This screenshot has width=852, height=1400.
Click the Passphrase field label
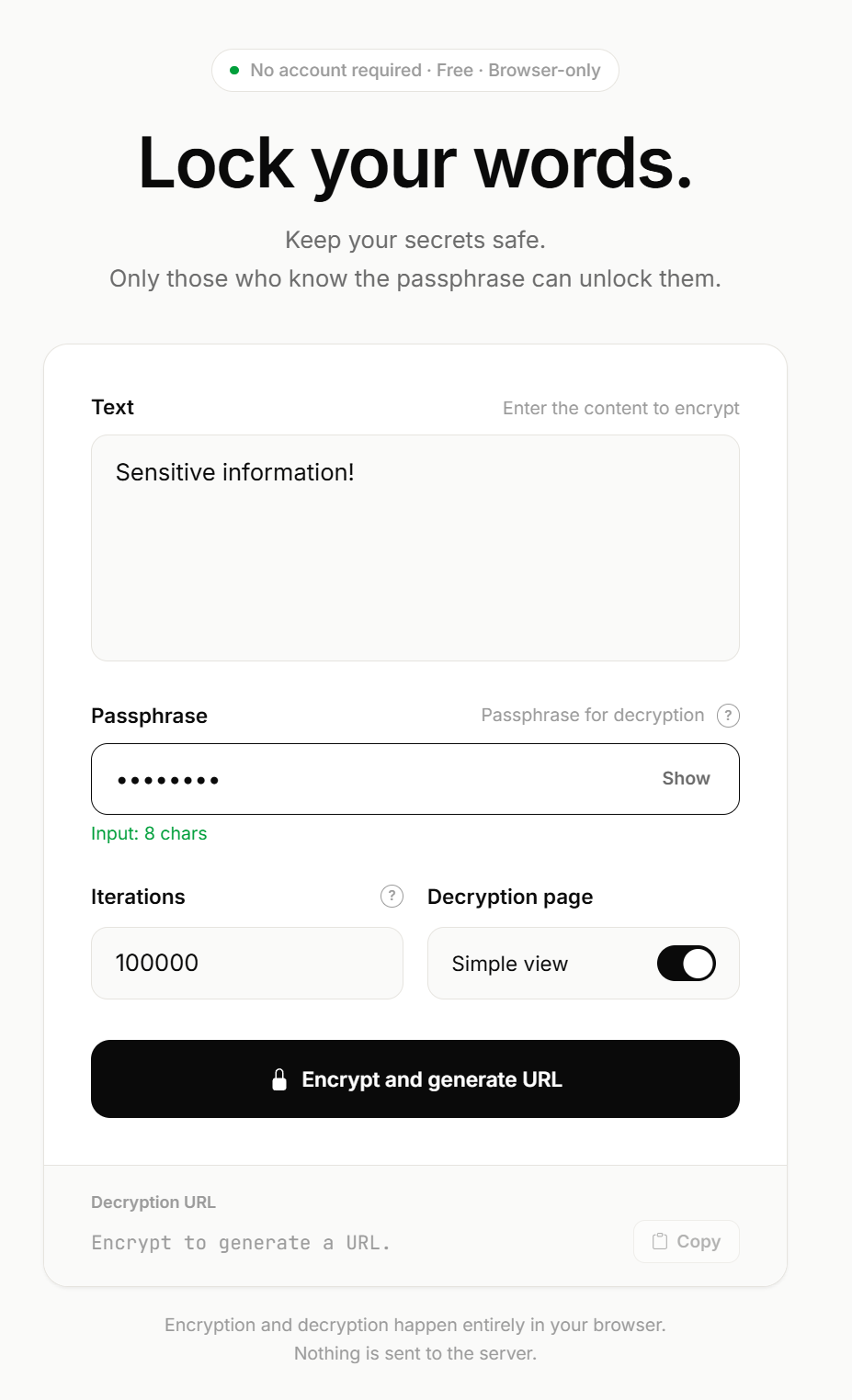click(x=149, y=716)
